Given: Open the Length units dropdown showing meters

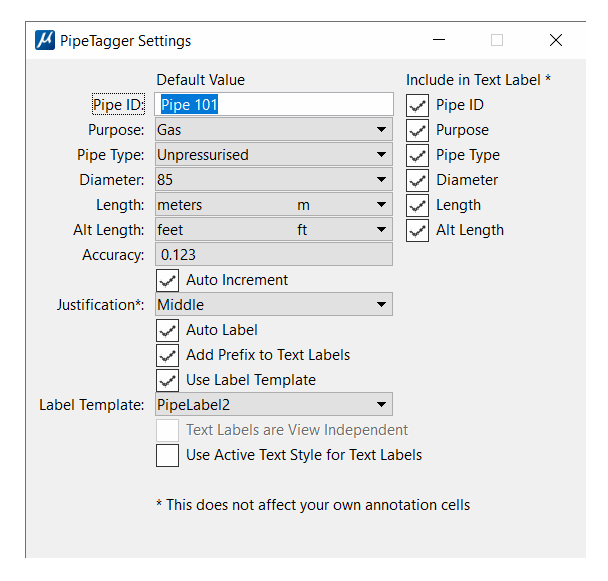Looking at the screenshot, I should point(274,205).
